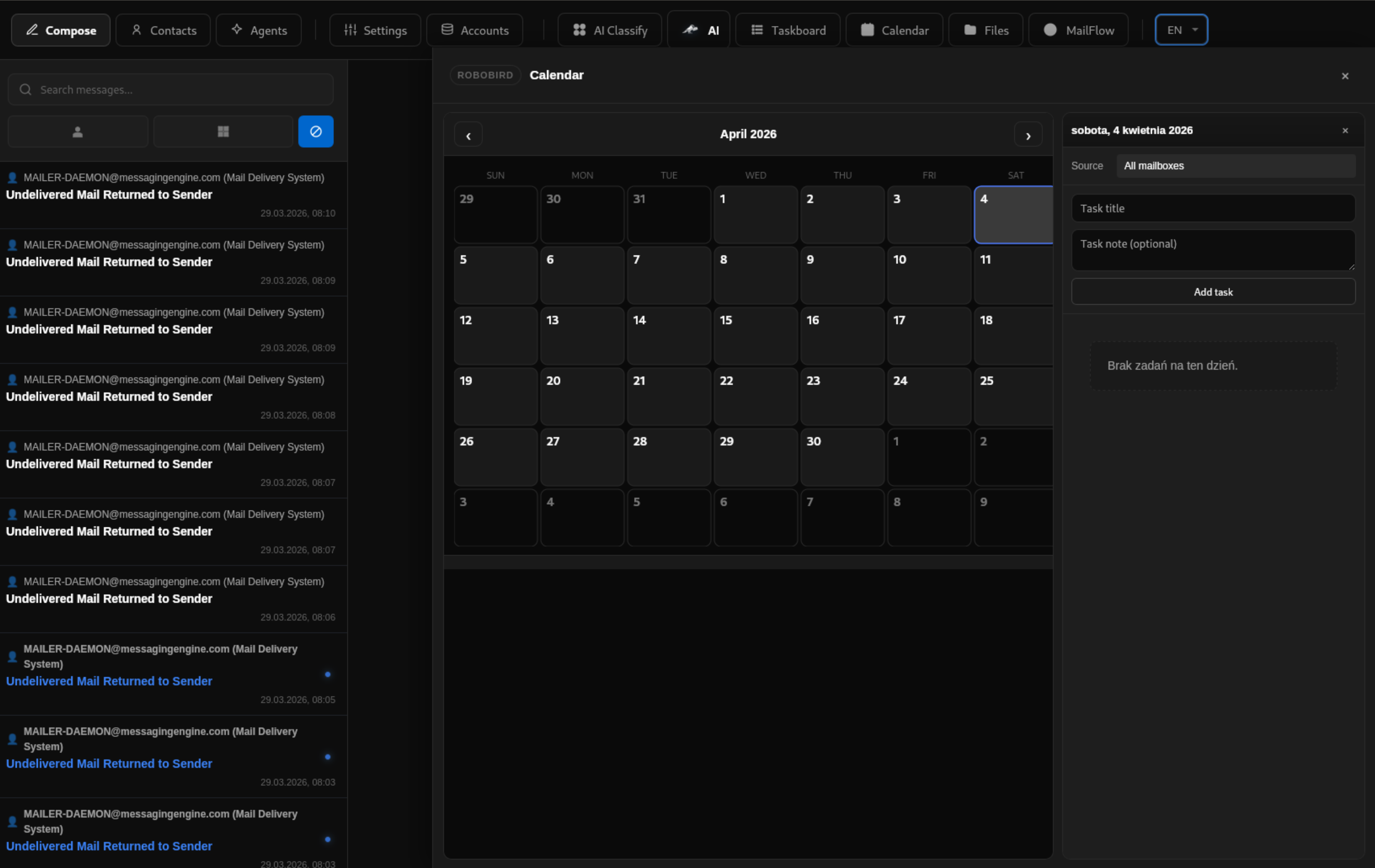Open the Taskboard list view
1375x868 pixels.
788,30
